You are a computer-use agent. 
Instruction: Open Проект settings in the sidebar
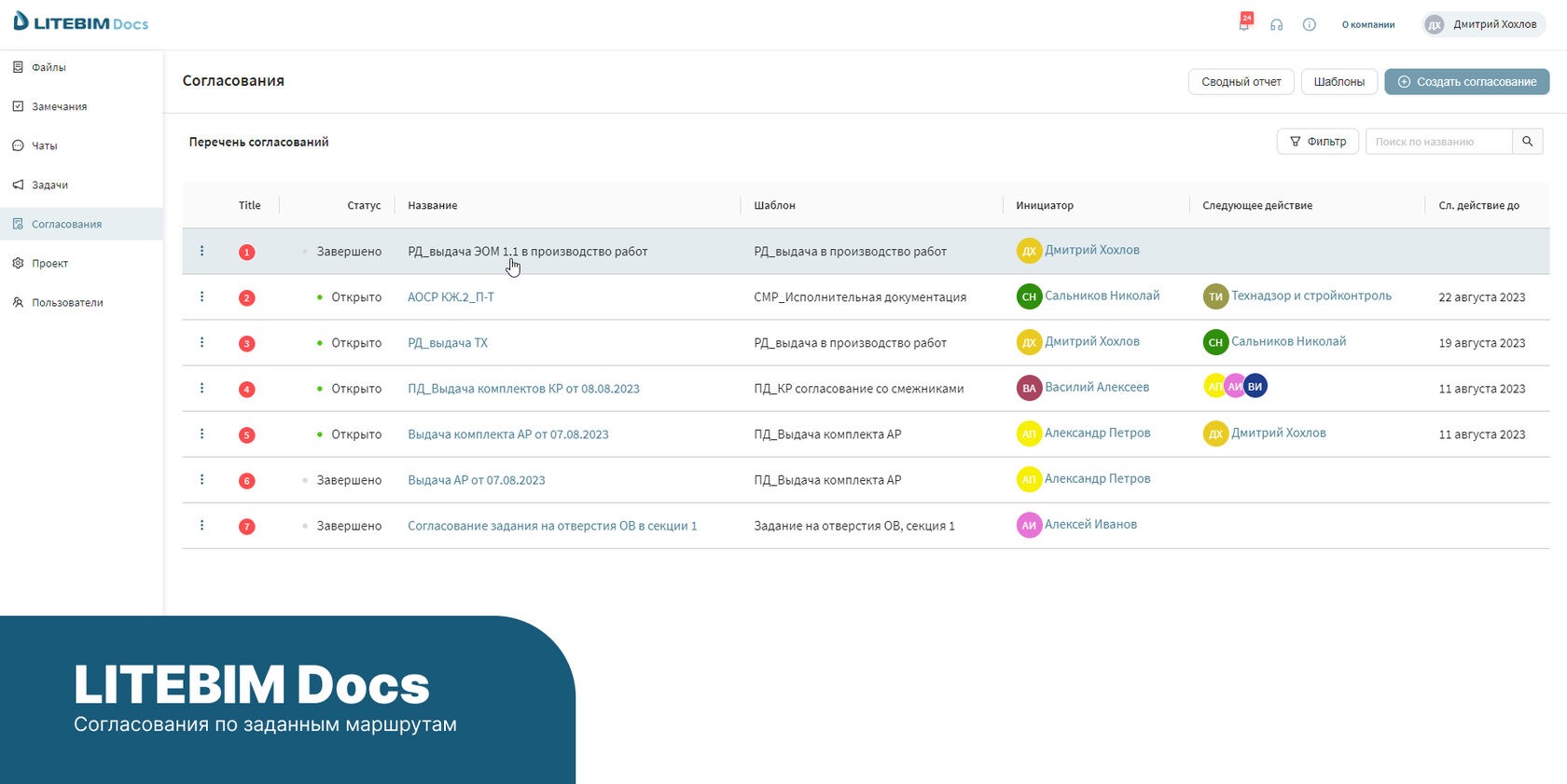click(x=81, y=263)
